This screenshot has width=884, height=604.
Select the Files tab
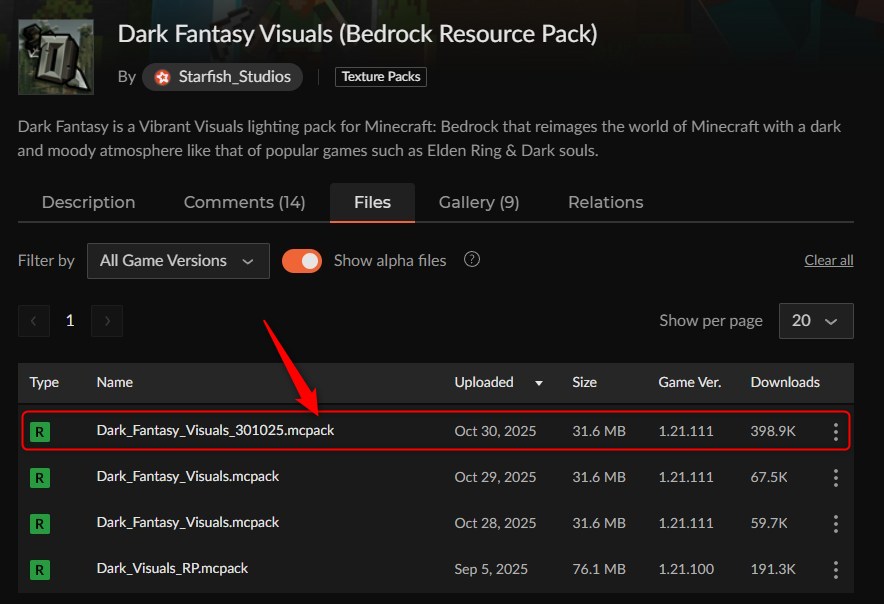click(372, 202)
